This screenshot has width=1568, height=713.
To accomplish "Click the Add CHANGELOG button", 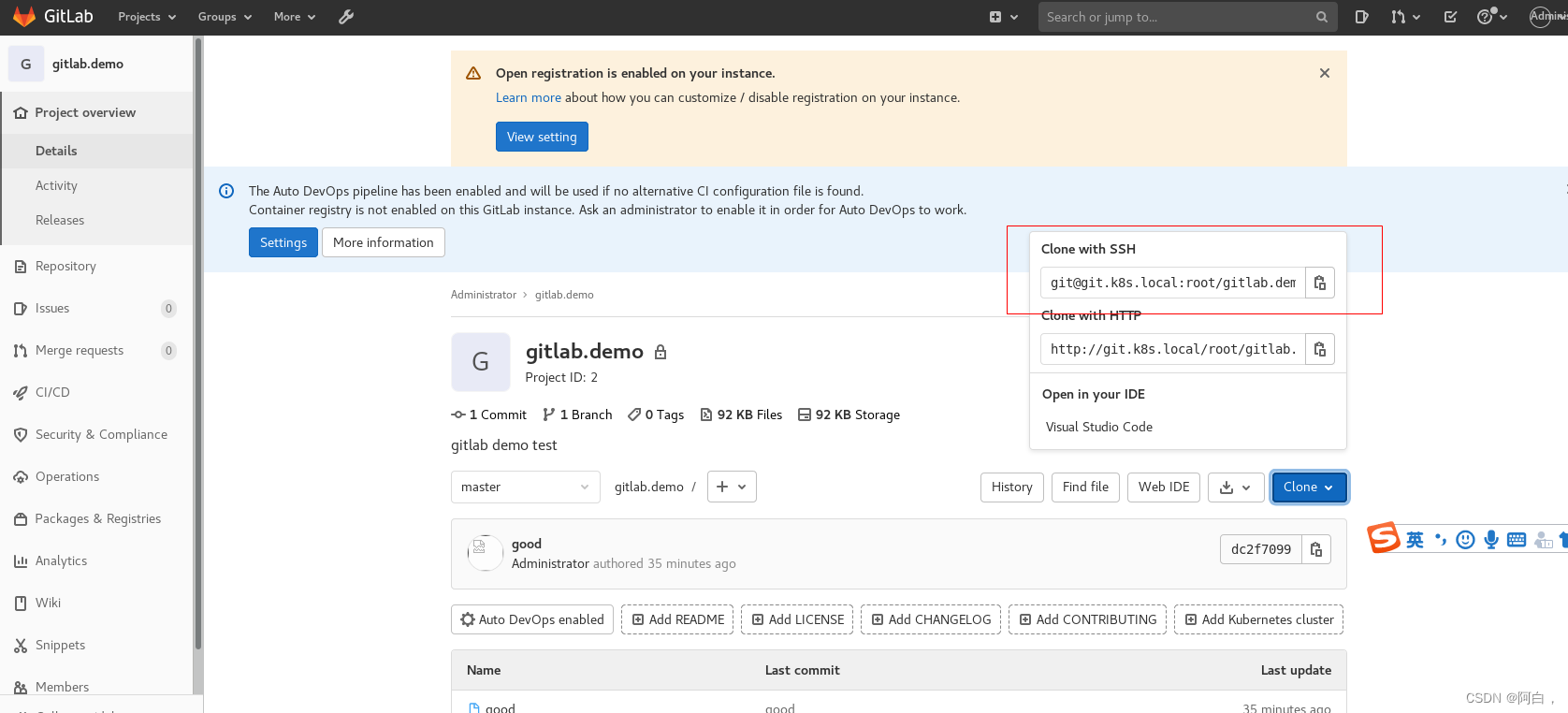I will 931,619.
